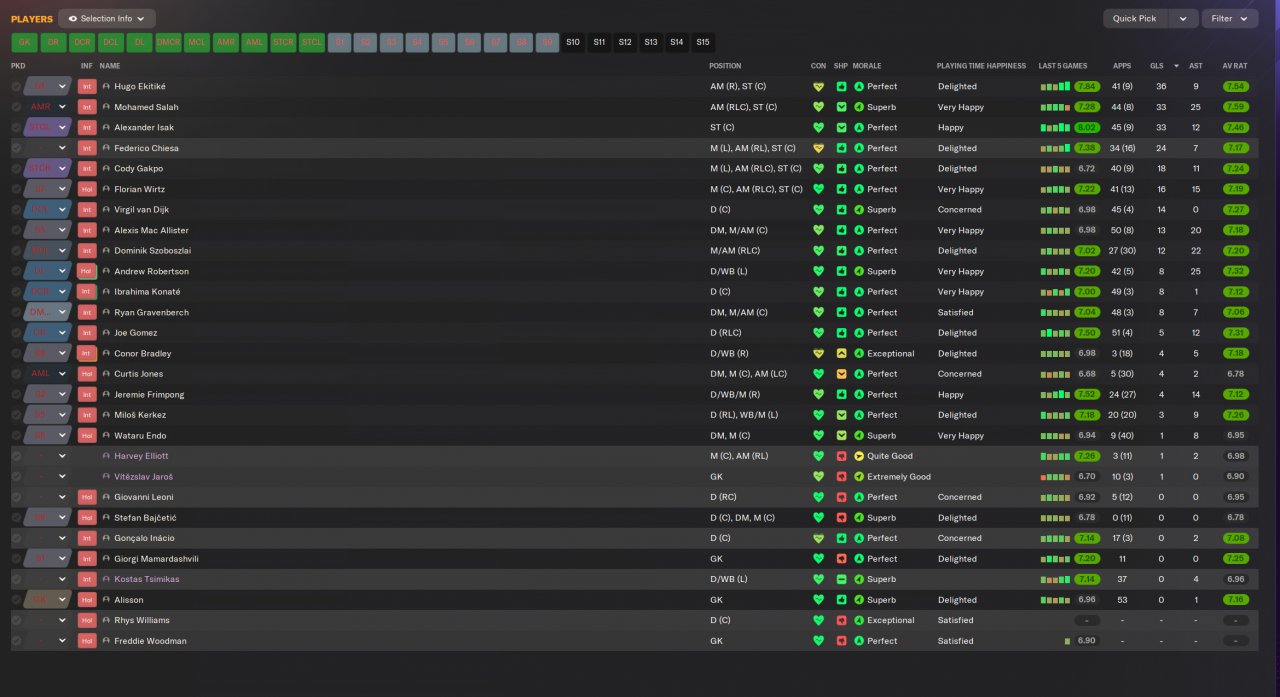
Task: Open position dropdown for Kostas Tsimikas
Action: [x=62, y=579]
